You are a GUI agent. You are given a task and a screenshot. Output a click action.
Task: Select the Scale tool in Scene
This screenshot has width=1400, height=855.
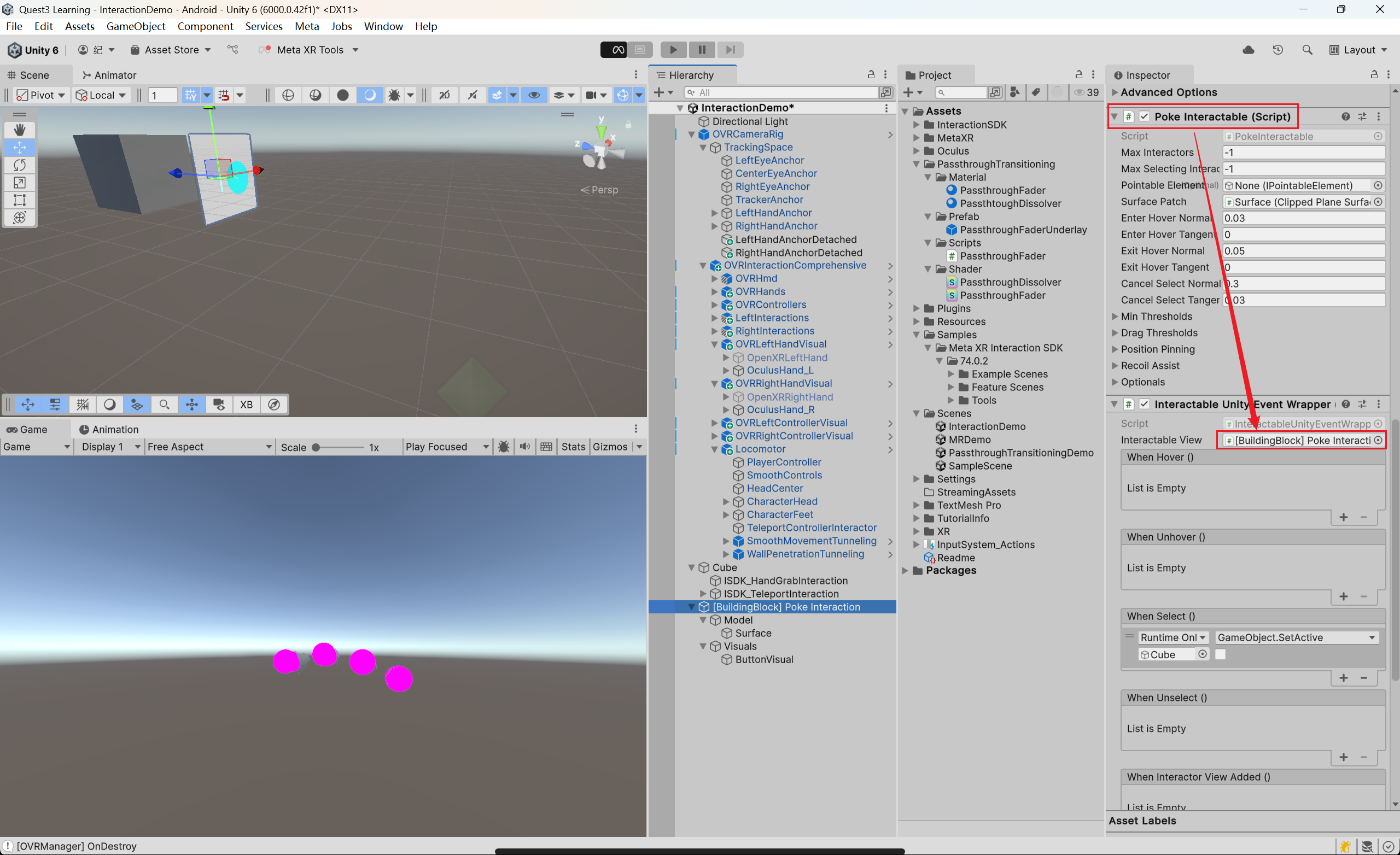tap(19, 183)
